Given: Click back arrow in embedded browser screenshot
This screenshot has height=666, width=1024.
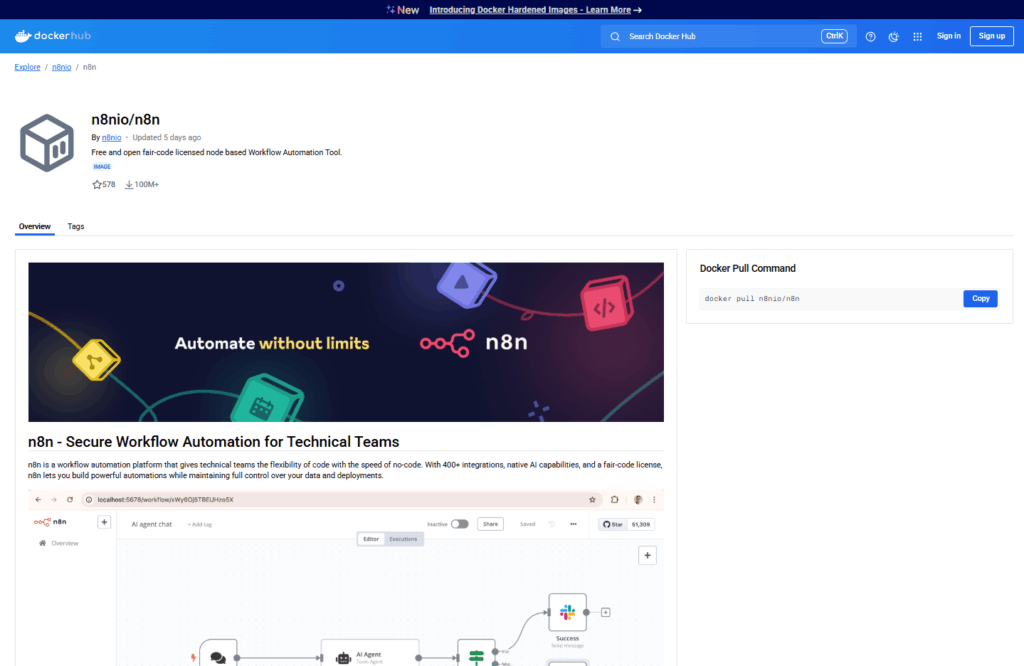Looking at the screenshot, I should tap(38, 500).
